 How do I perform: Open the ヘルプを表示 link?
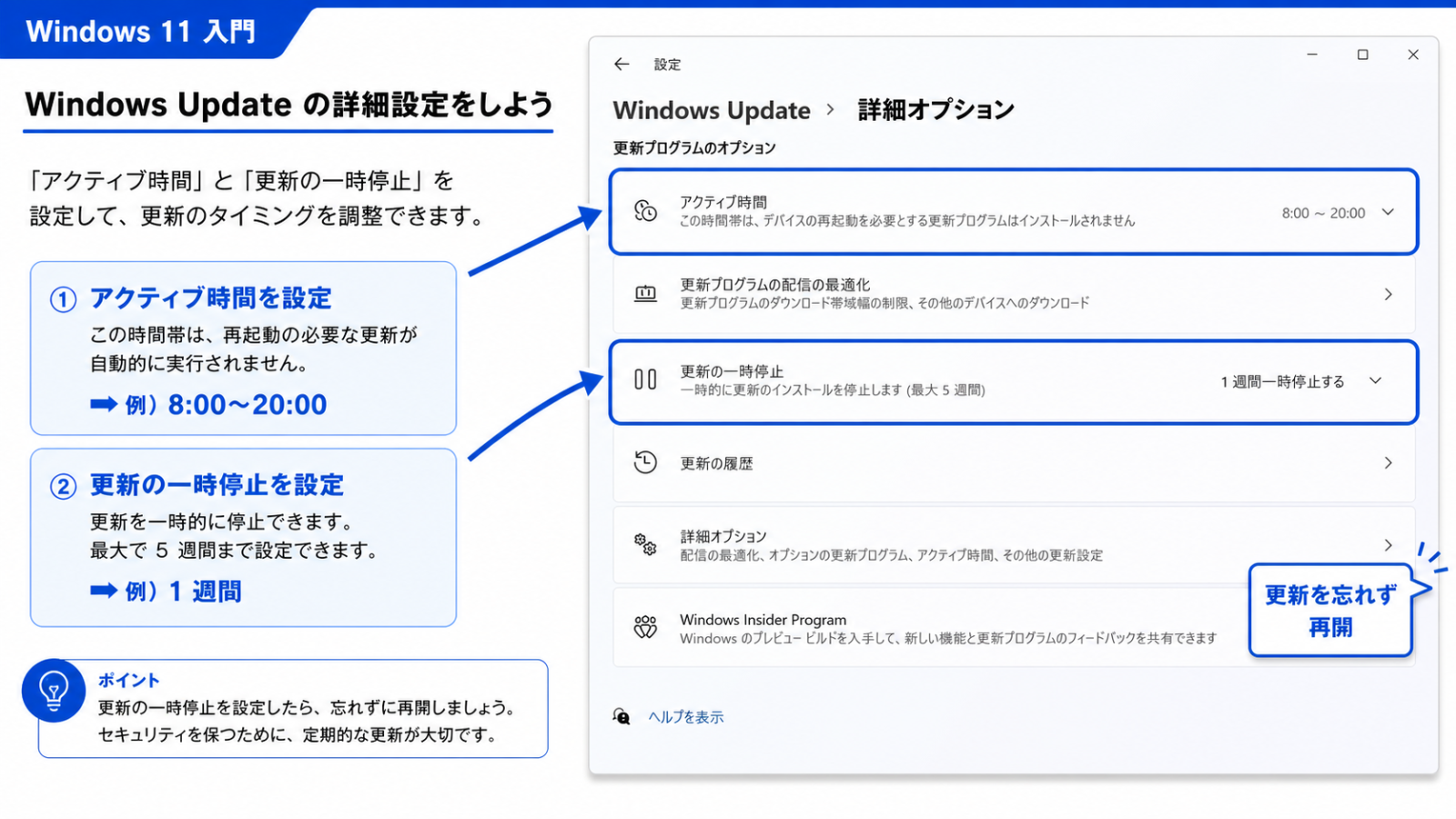[686, 717]
